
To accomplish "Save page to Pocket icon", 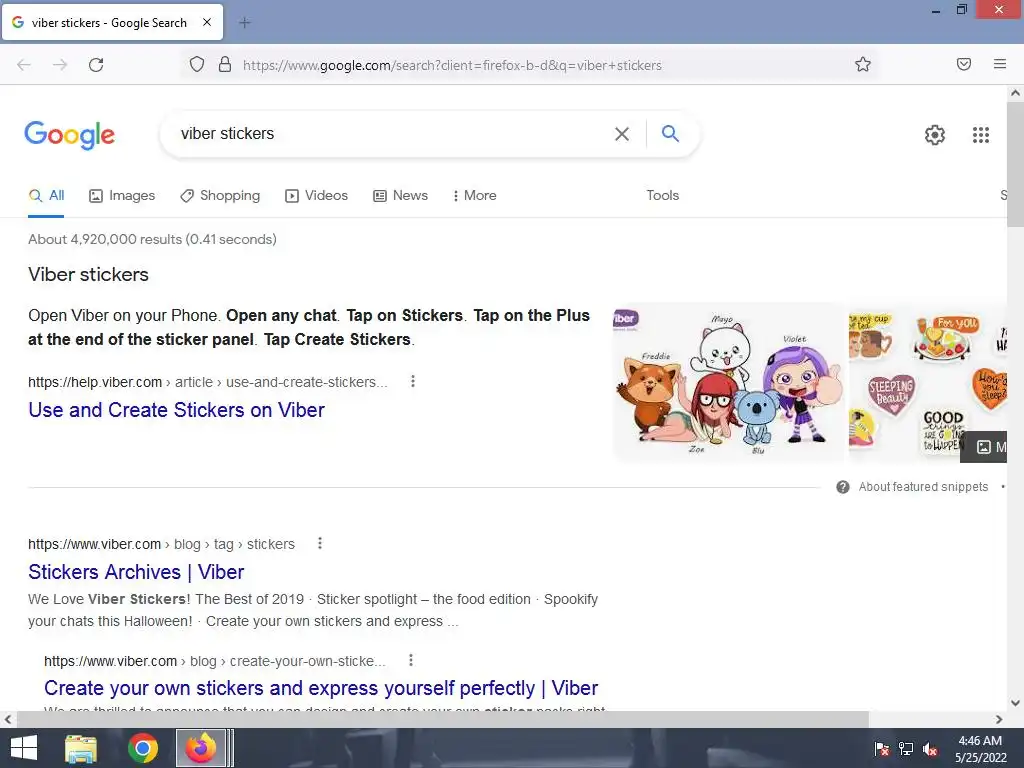I will [x=964, y=64].
